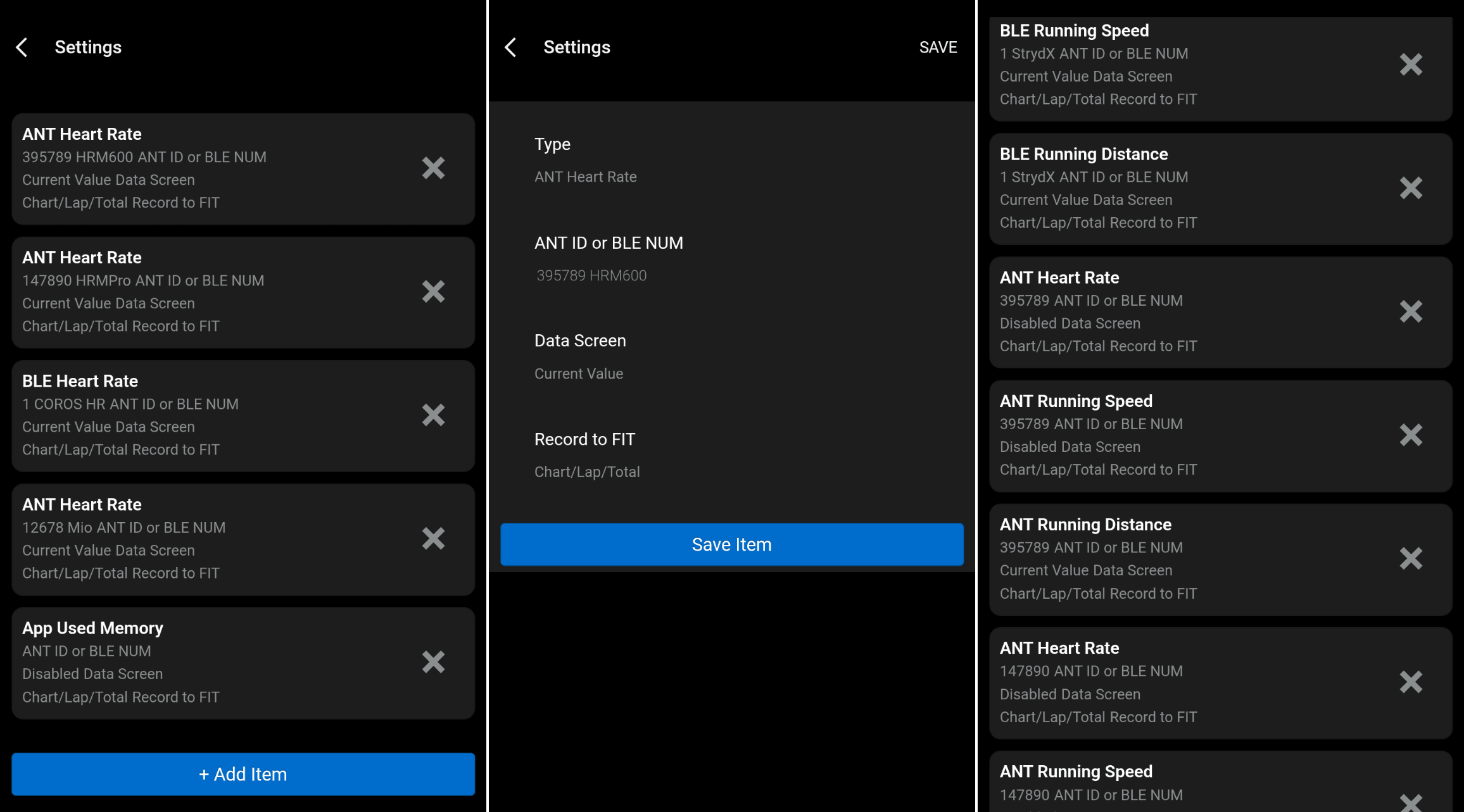Open the ANT Heart Rate 12678 Mio card
1464x812 pixels.
[x=243, y=539]
